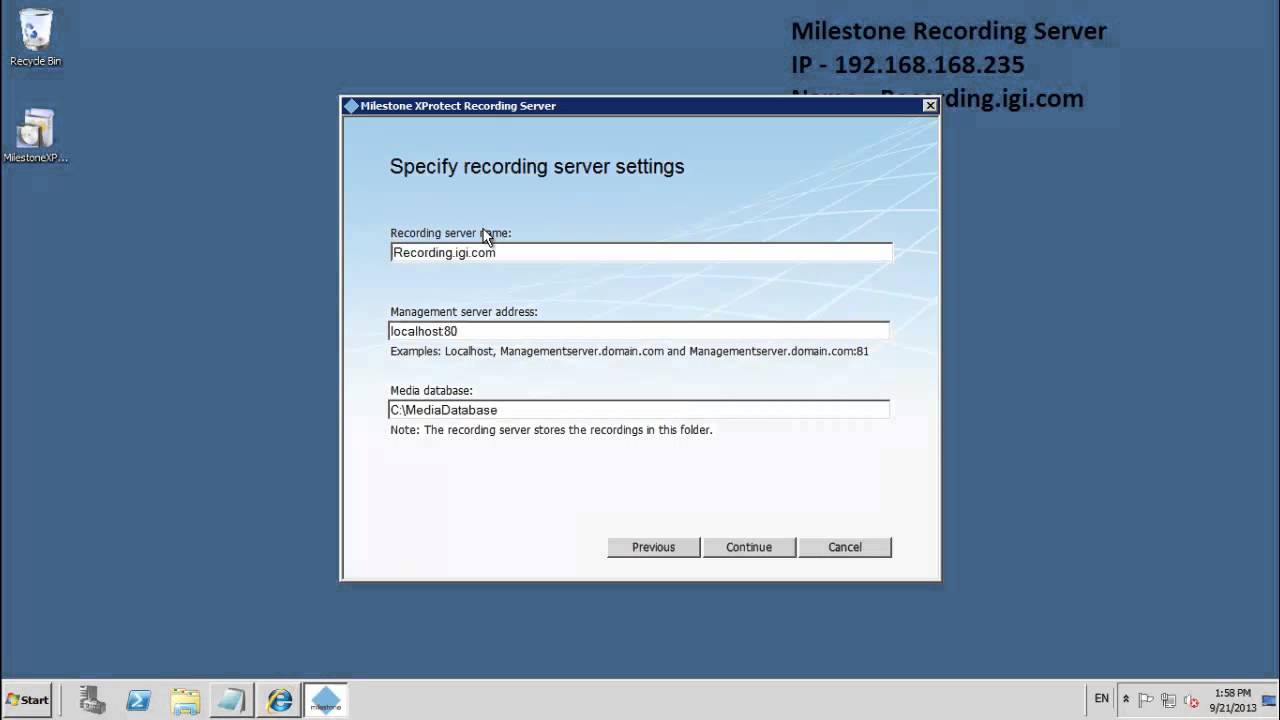Launch Internet Explorer from the taskbar
Image resolution: width=1280 pixels, height=720 pixels.
pos(279,699)
